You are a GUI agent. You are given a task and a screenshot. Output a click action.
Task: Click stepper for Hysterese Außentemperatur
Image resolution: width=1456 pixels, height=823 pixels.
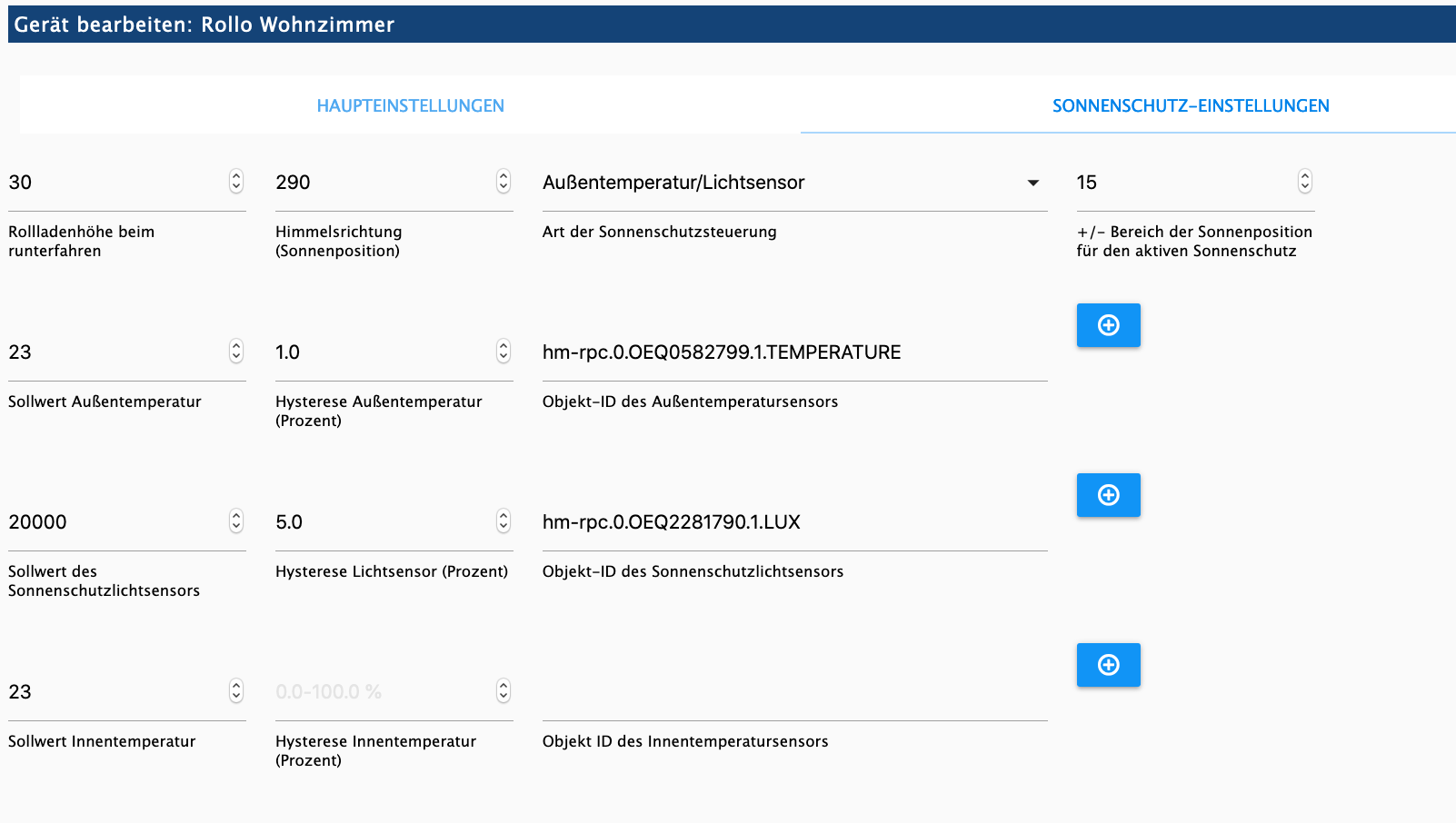tap(504, 352)
